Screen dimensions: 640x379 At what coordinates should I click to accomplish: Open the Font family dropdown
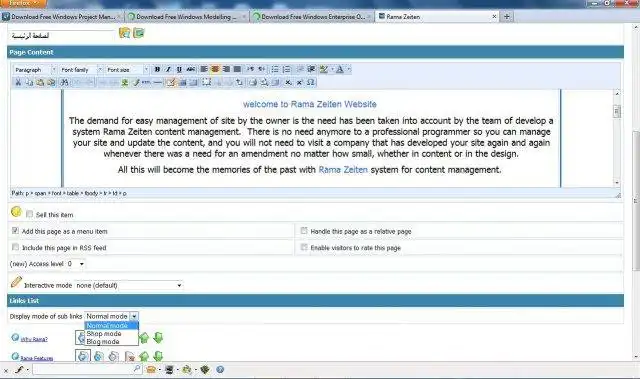pyautogui.click(x=81, y=70)
